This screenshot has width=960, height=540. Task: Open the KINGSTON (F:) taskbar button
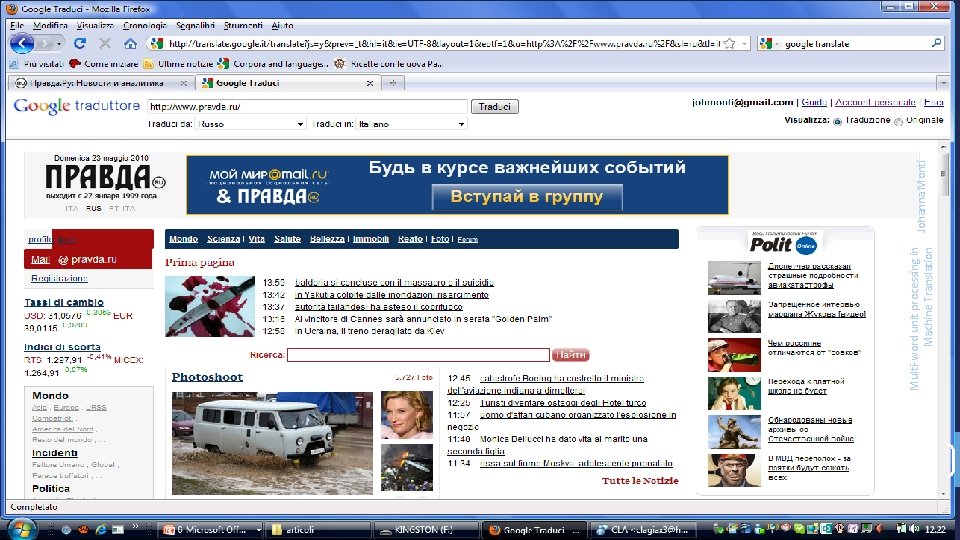pos(426,530)
